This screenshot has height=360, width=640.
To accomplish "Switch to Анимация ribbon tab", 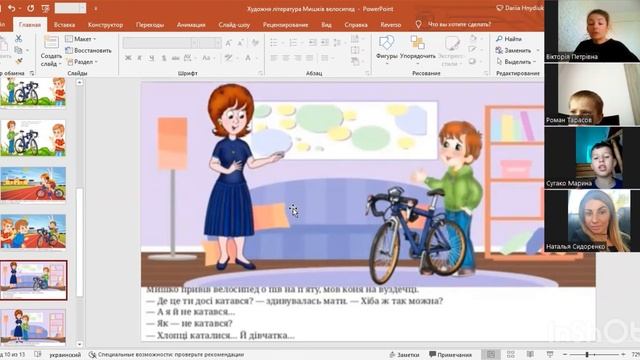I will click(191, 24).
